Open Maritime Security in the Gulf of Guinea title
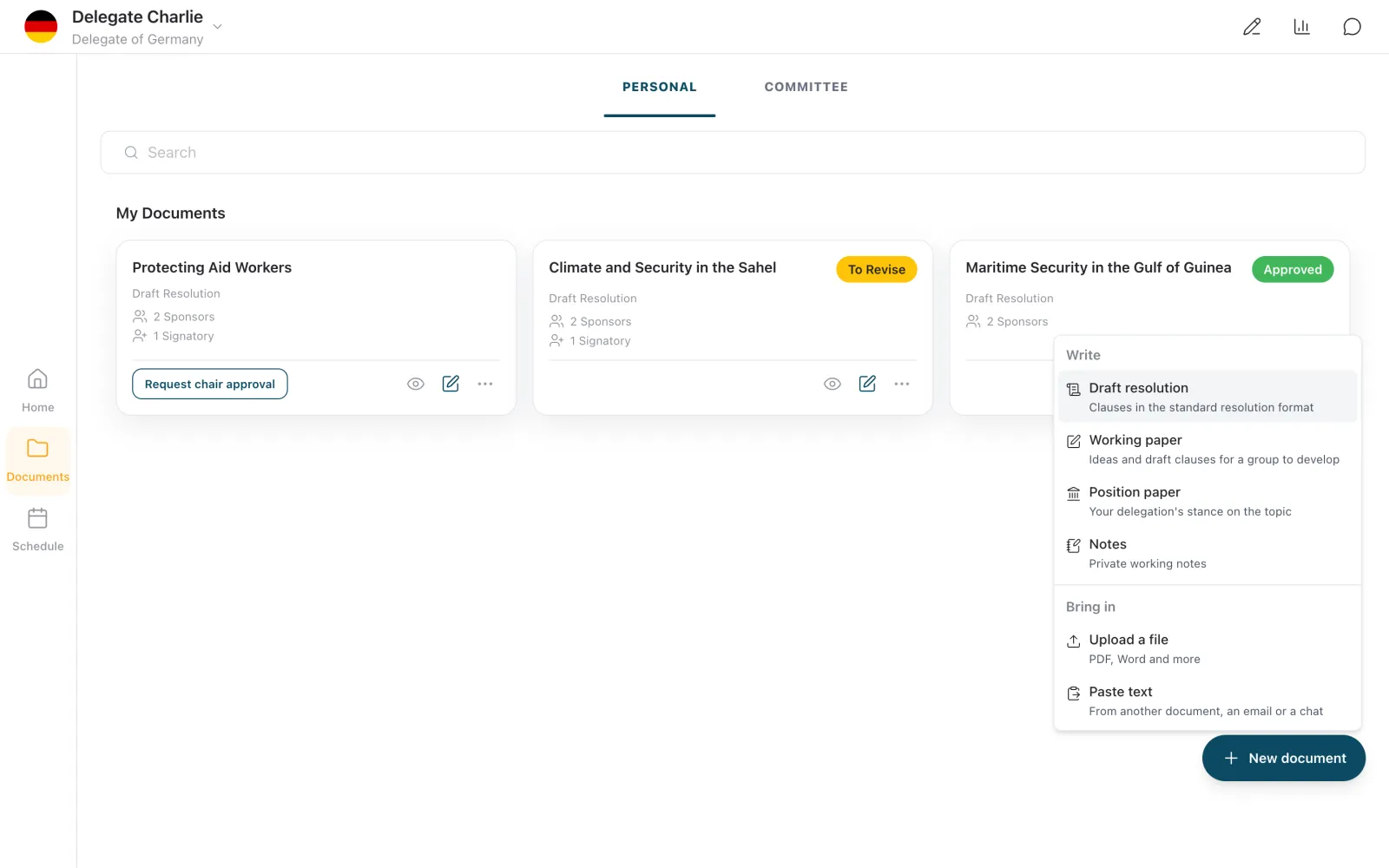The image size is (1389, 868). tap(1098, 267)
